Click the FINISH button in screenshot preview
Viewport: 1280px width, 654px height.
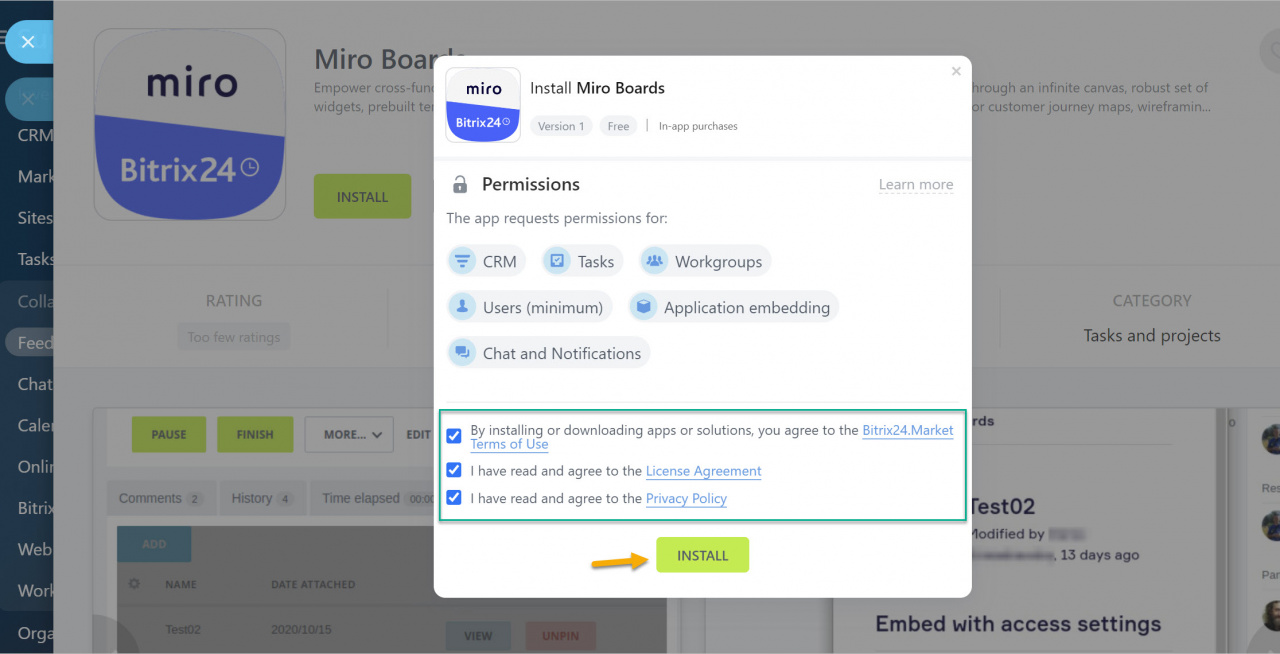tap(255, 434)
